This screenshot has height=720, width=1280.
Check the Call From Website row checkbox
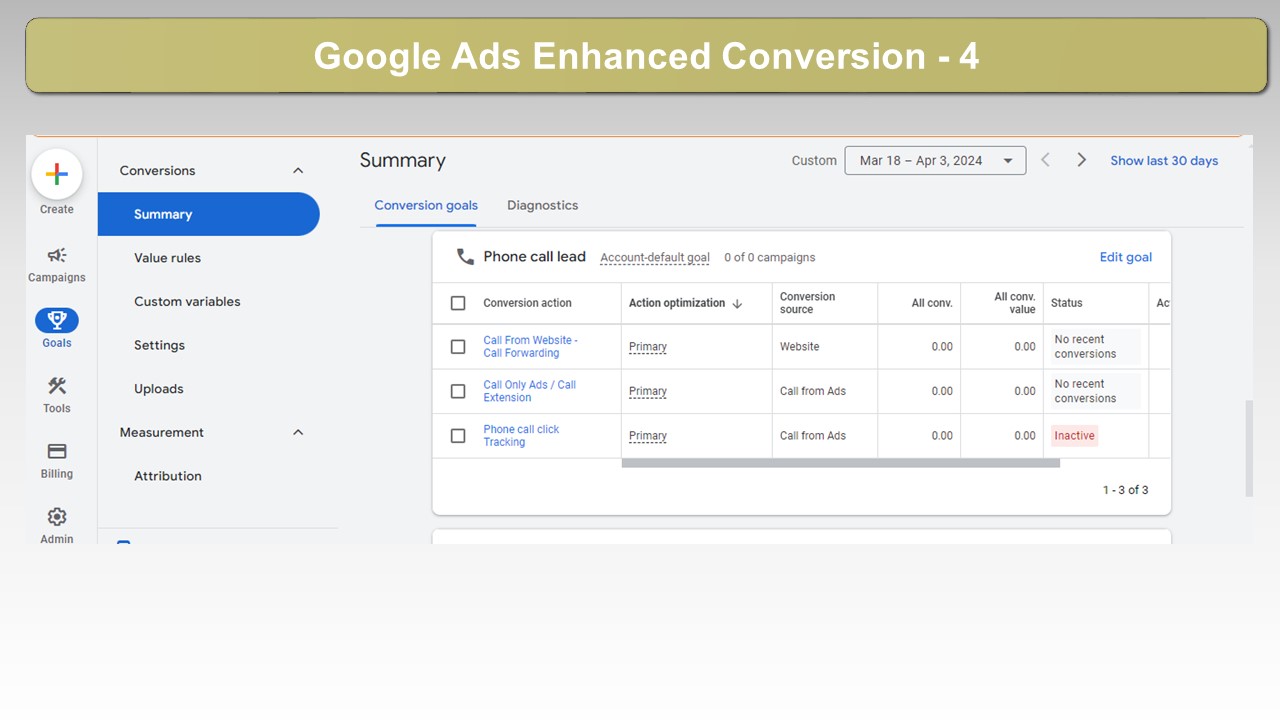coord(458,347)
